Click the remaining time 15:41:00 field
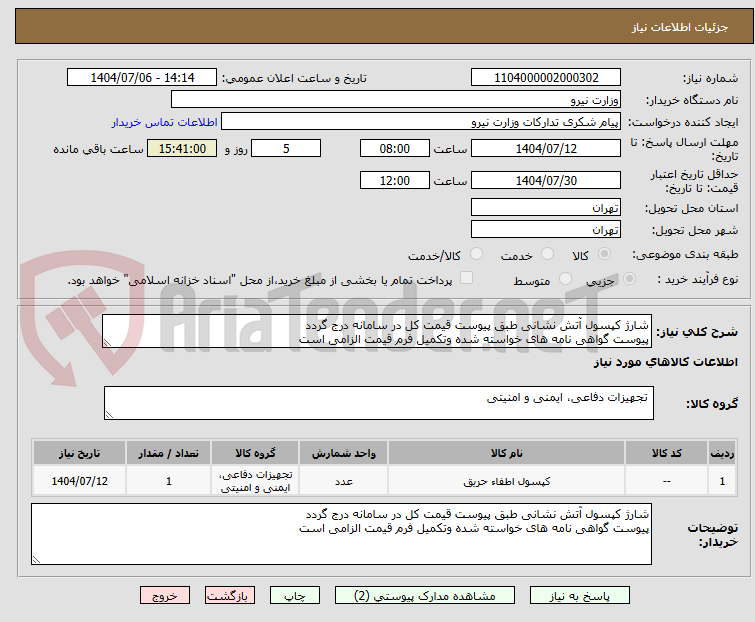The image size is (755, 622). point(182,148)
